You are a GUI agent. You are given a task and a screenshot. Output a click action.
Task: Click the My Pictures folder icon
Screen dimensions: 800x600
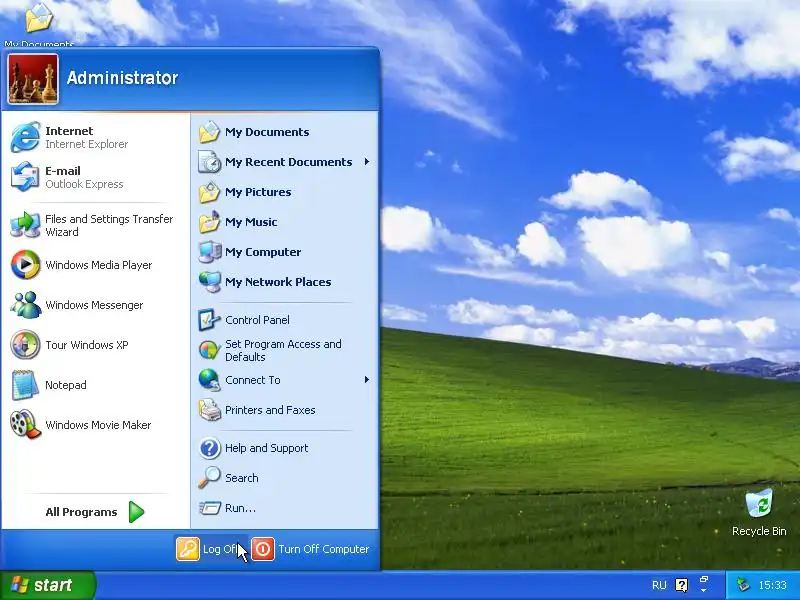click(209, 192)
